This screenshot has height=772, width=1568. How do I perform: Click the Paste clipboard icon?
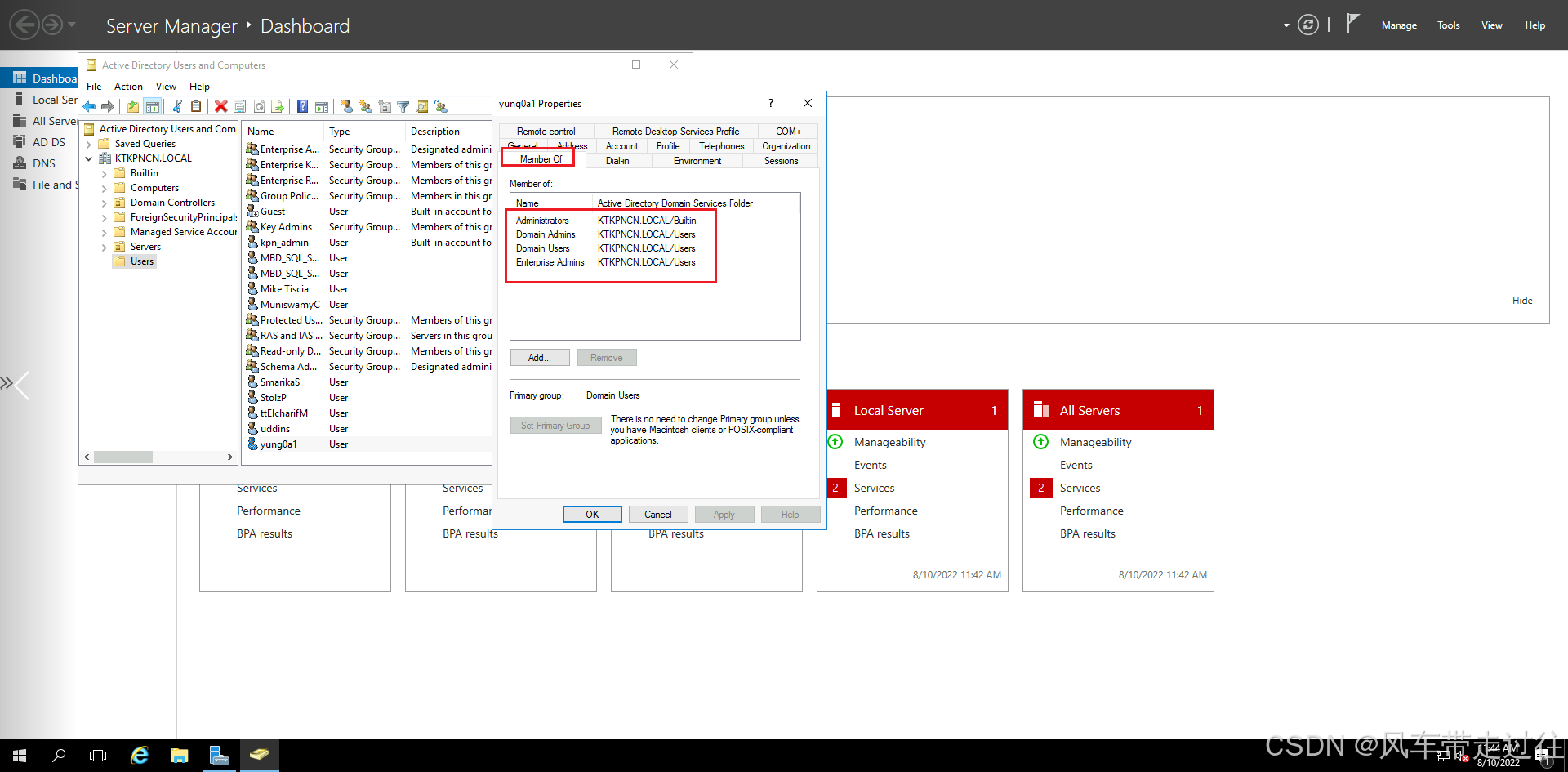click(196, 106)
